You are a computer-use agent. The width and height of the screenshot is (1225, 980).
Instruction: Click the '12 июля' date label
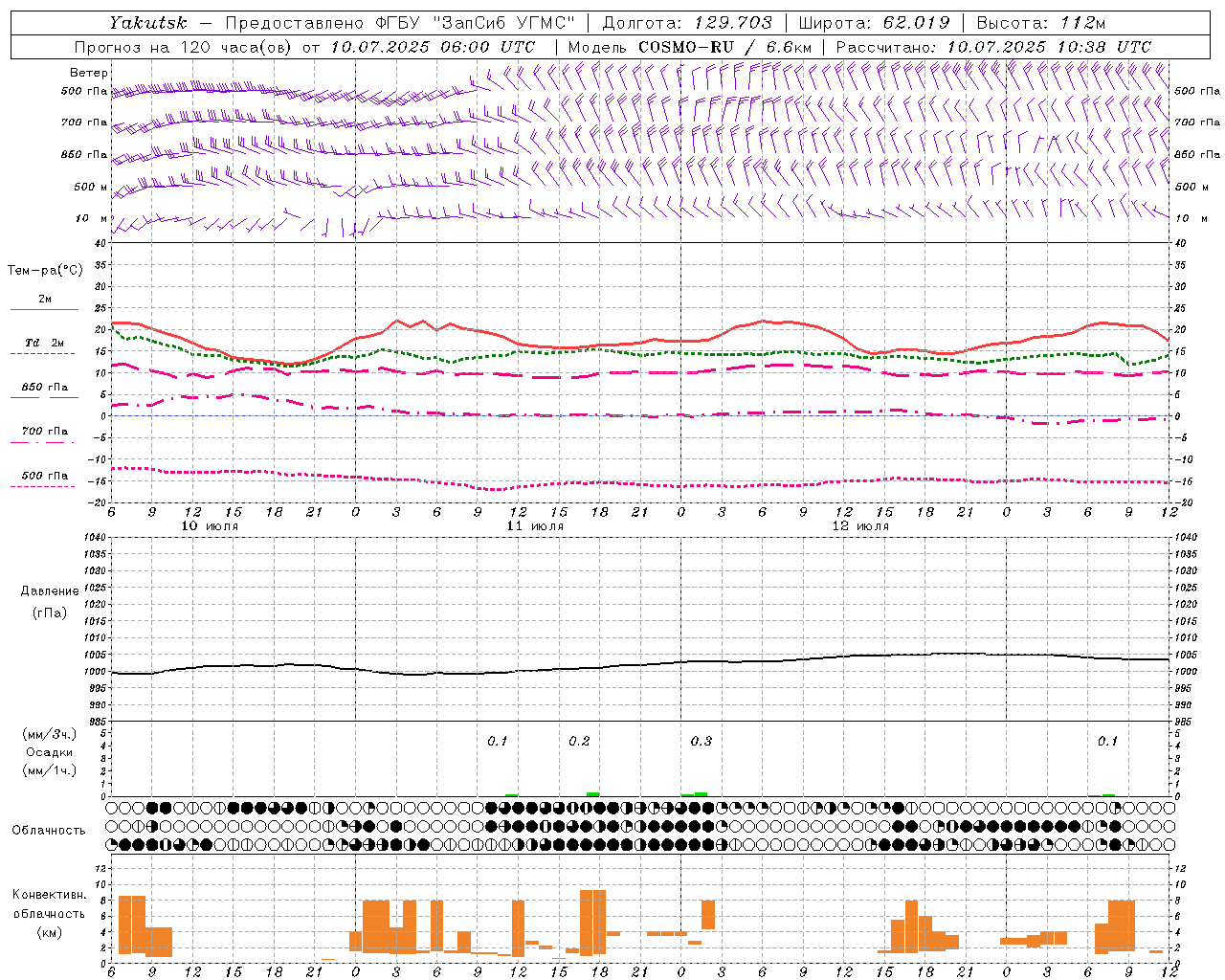click(861, 526)
